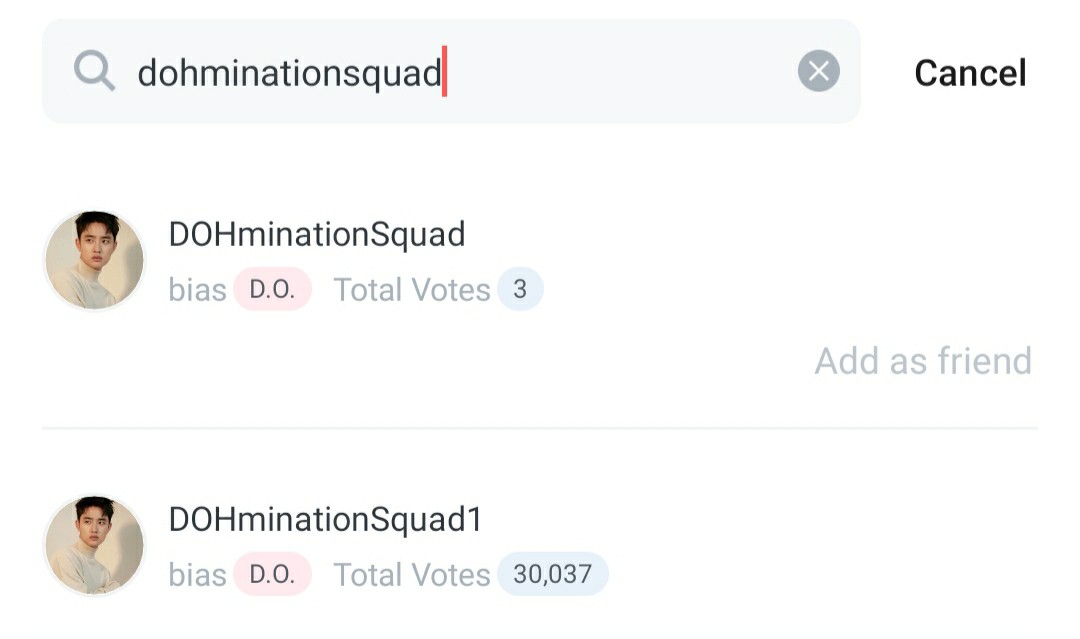Select the second search result row
The image size is (1080, 639).
point(540,546)
